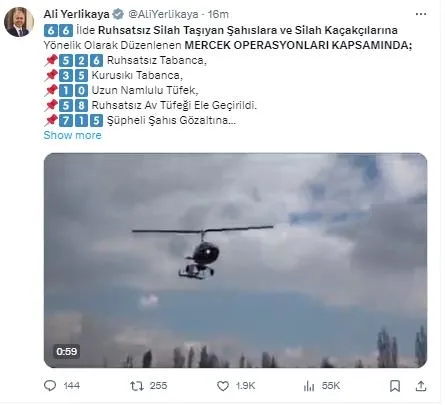
Task: Like the tweet with heart icon
Action: (x=223, y=386)
